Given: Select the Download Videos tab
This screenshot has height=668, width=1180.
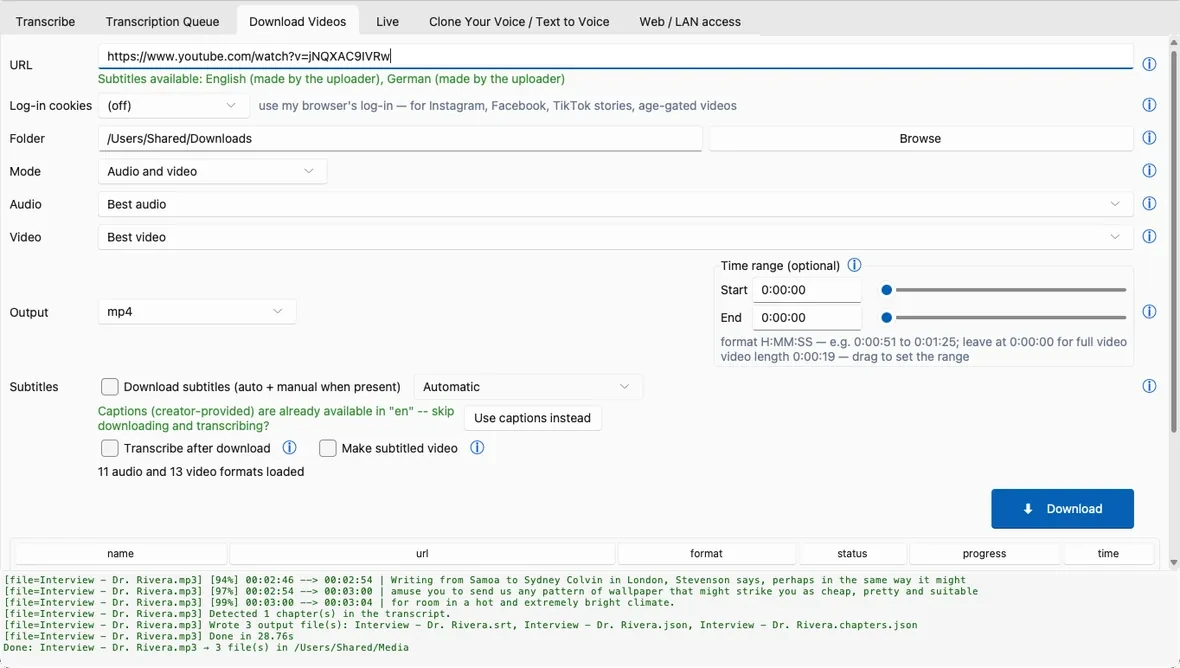Looking at the screenshot, I should (x=298, y=21).
